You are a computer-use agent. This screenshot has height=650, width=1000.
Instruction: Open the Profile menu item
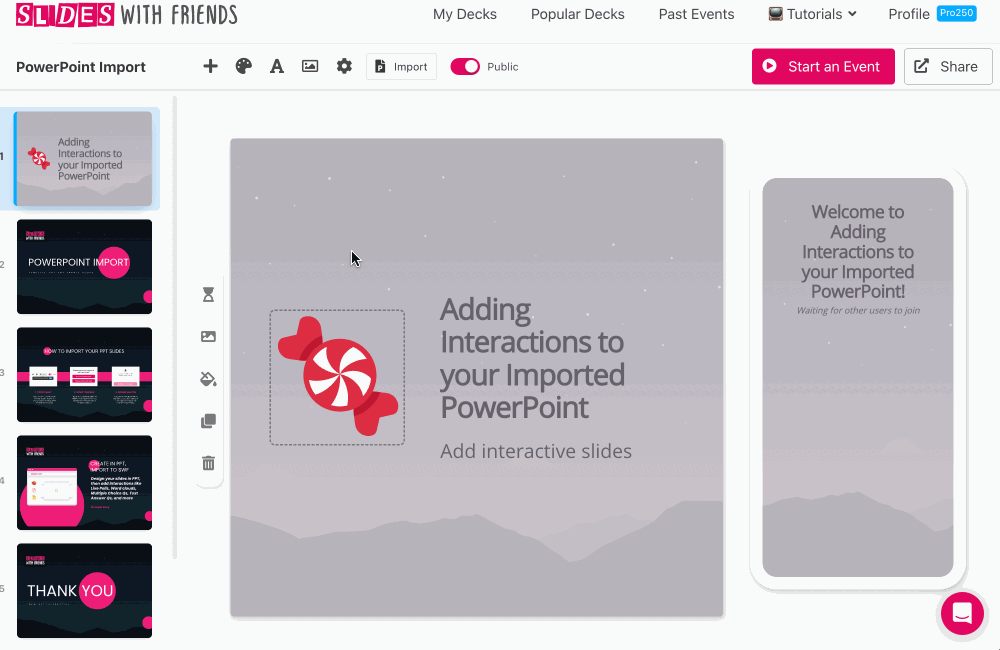909,14
